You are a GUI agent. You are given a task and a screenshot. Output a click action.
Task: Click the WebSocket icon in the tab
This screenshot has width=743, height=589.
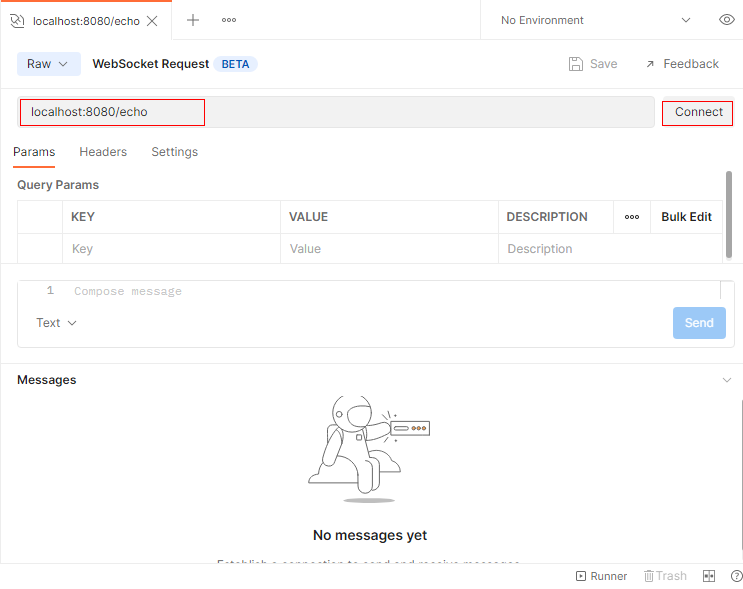click(x=18, y=21)
